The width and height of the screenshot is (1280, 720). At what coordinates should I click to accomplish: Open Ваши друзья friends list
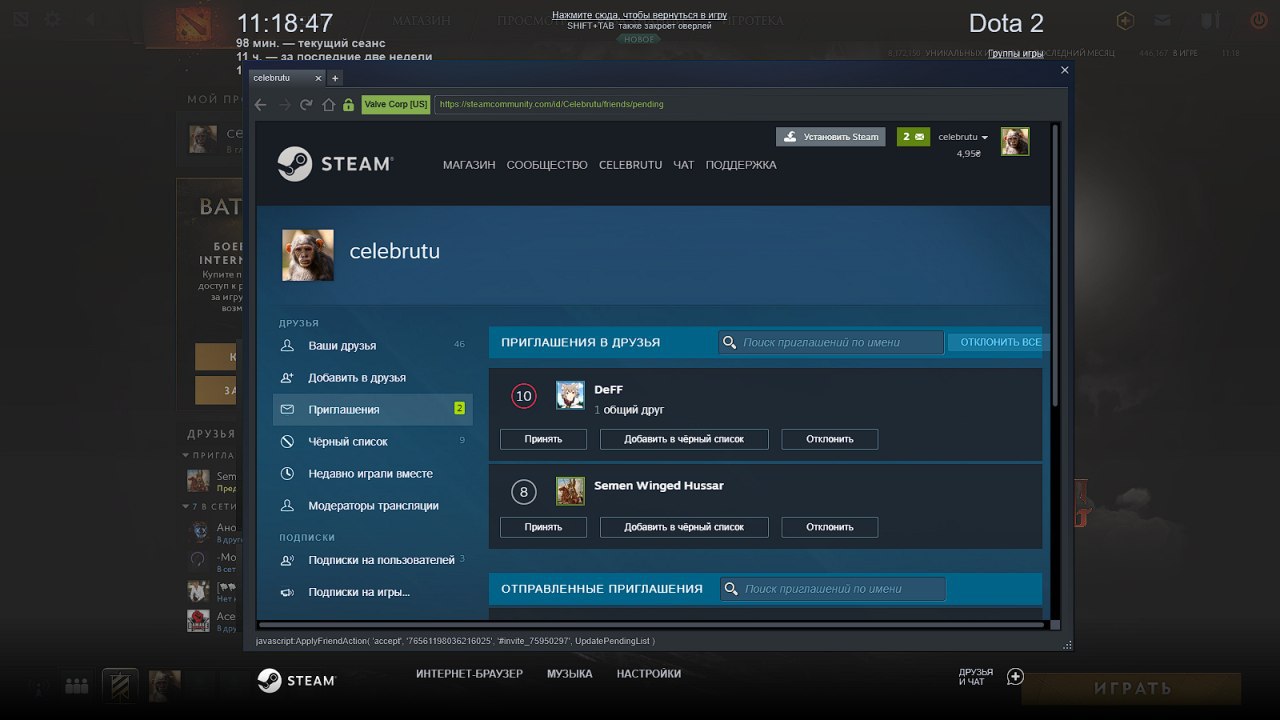click(x=372, y=345)
